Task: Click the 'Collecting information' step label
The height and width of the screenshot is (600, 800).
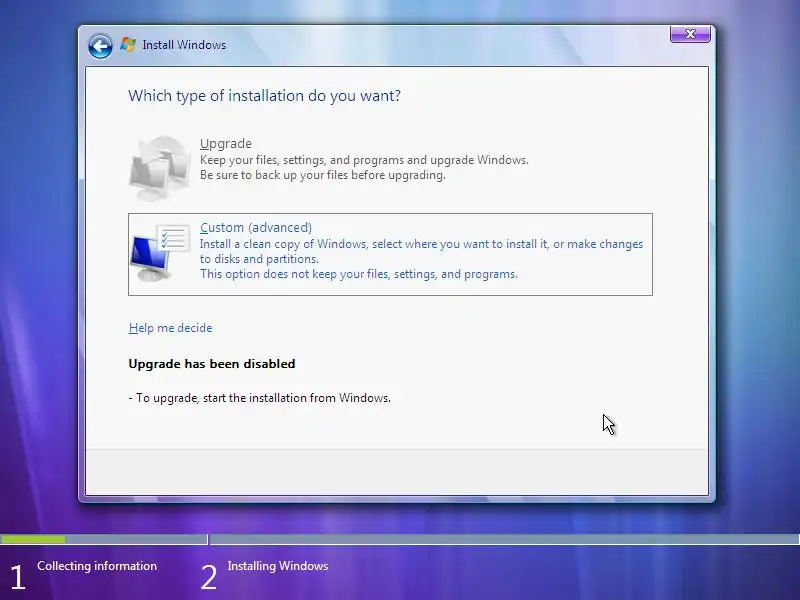Action: pyautogui.click(x=97, y=566)
